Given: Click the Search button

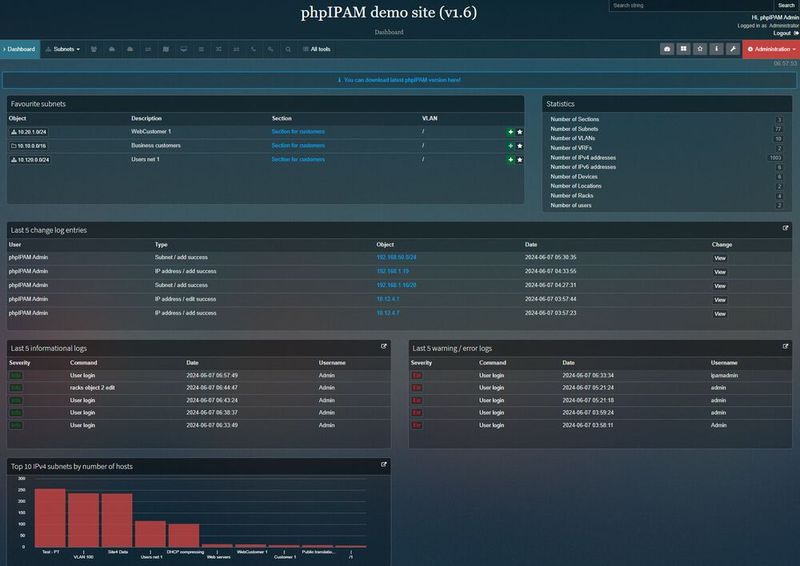Looking at the screenshot, I should click(786, 5).
